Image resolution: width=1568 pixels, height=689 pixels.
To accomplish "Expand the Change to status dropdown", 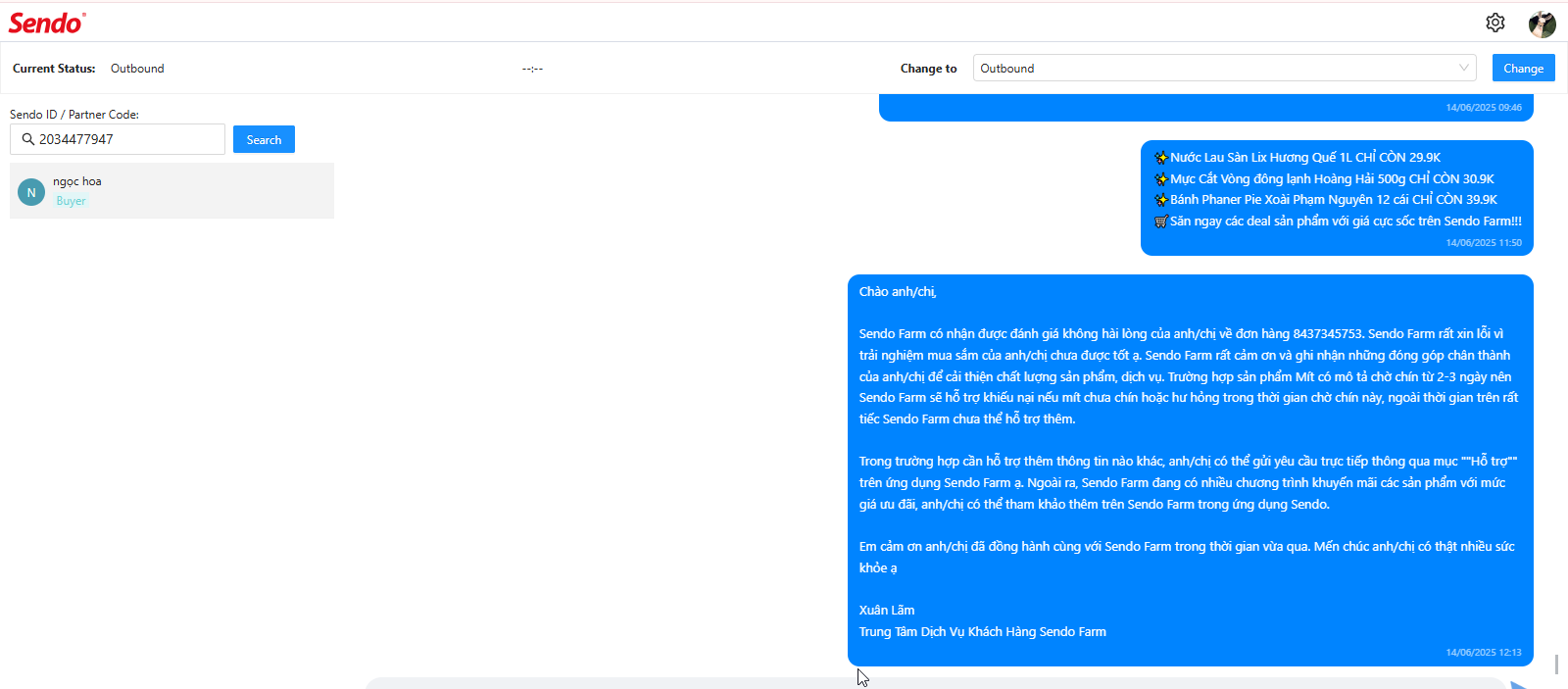I will pos(1224,68).
